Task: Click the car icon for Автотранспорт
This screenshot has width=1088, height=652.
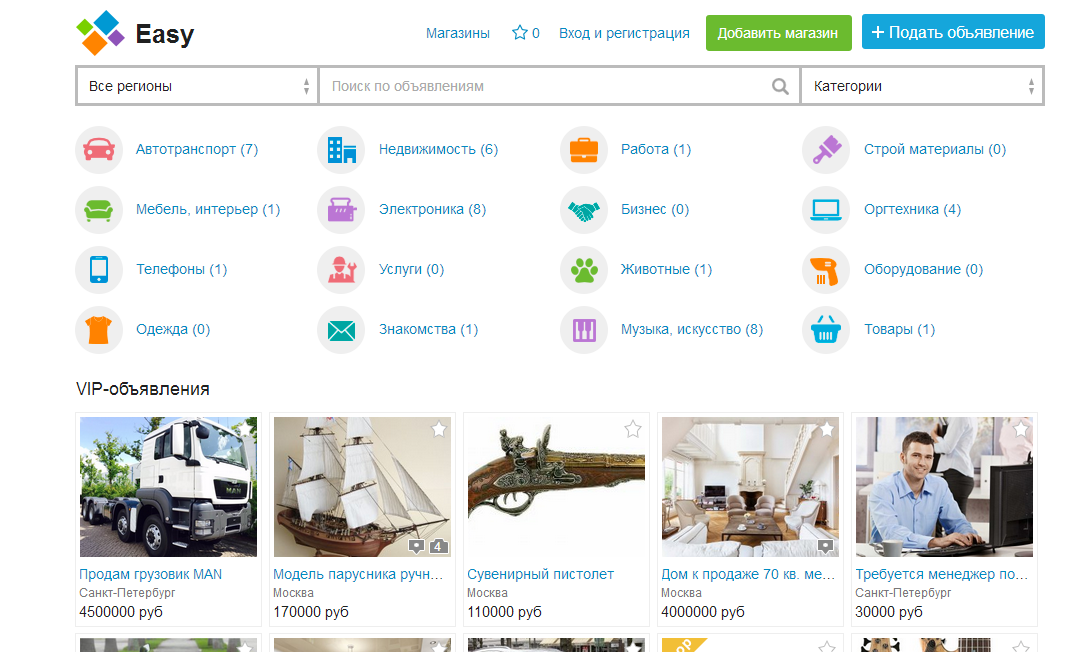Action: pos(99,149)
